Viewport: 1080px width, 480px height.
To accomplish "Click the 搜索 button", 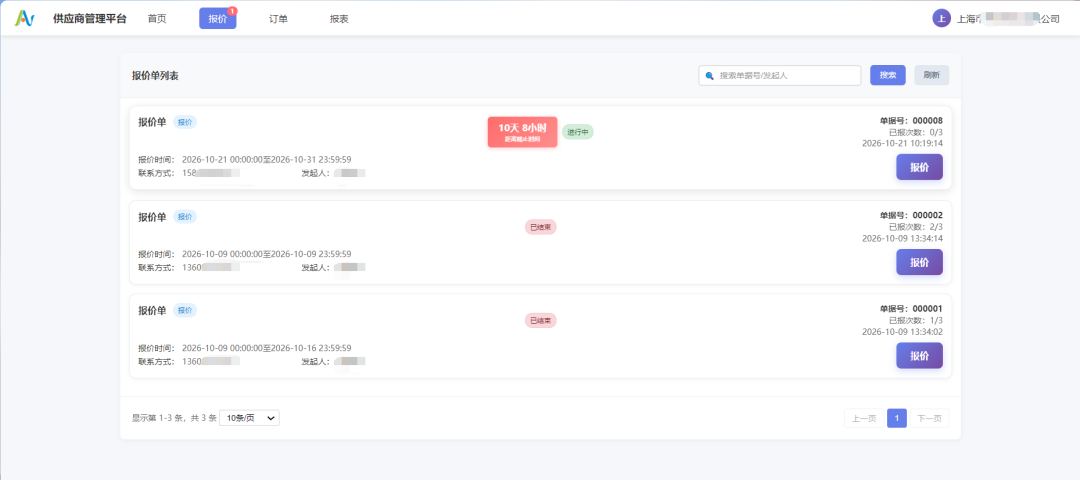I will tap(888, 75).
